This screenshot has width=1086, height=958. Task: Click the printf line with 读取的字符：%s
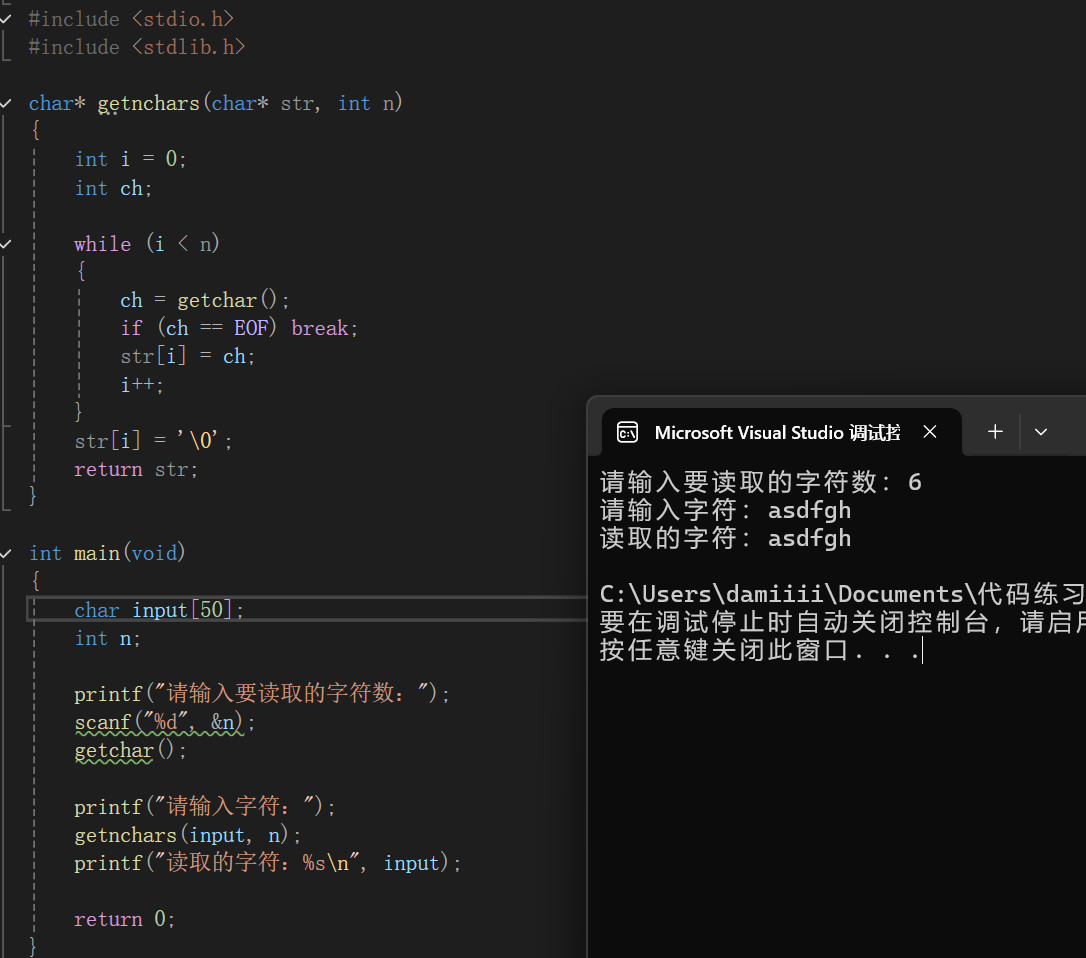(267, 863)
